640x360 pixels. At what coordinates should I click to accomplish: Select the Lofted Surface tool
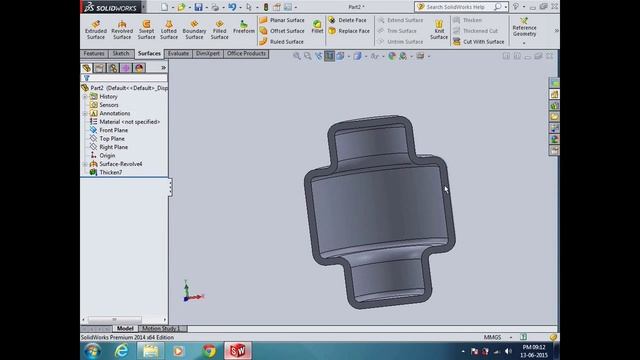169,30
